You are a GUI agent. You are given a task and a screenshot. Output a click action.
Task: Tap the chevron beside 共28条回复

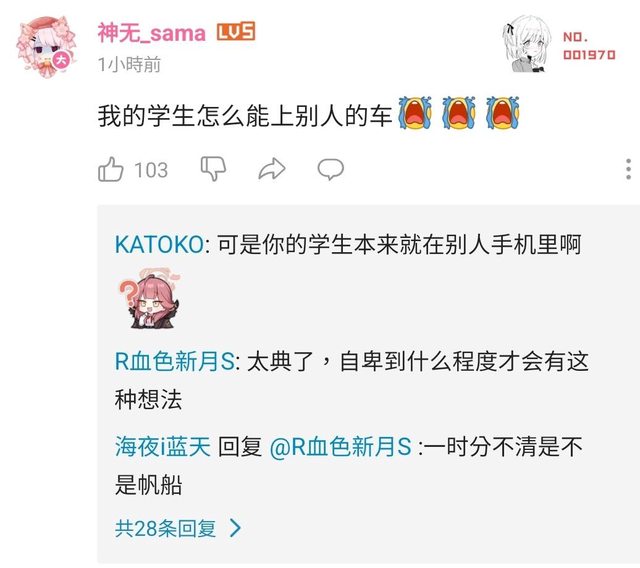[236, 528]
